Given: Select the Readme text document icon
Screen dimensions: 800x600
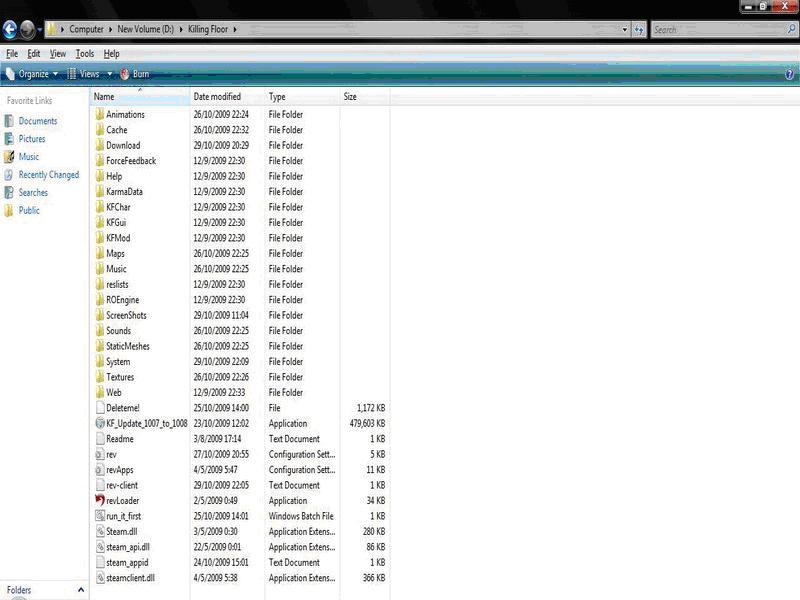Looking at the screenshot, I should tap(100, 439).
